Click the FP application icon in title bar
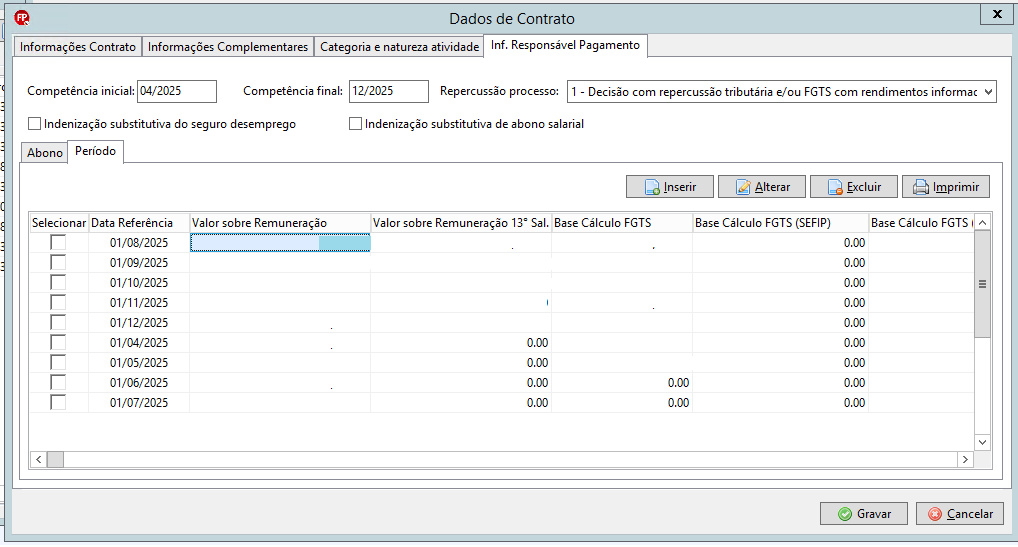The height and width of the screenshot is (547, 1018). (x=22, y=18)
